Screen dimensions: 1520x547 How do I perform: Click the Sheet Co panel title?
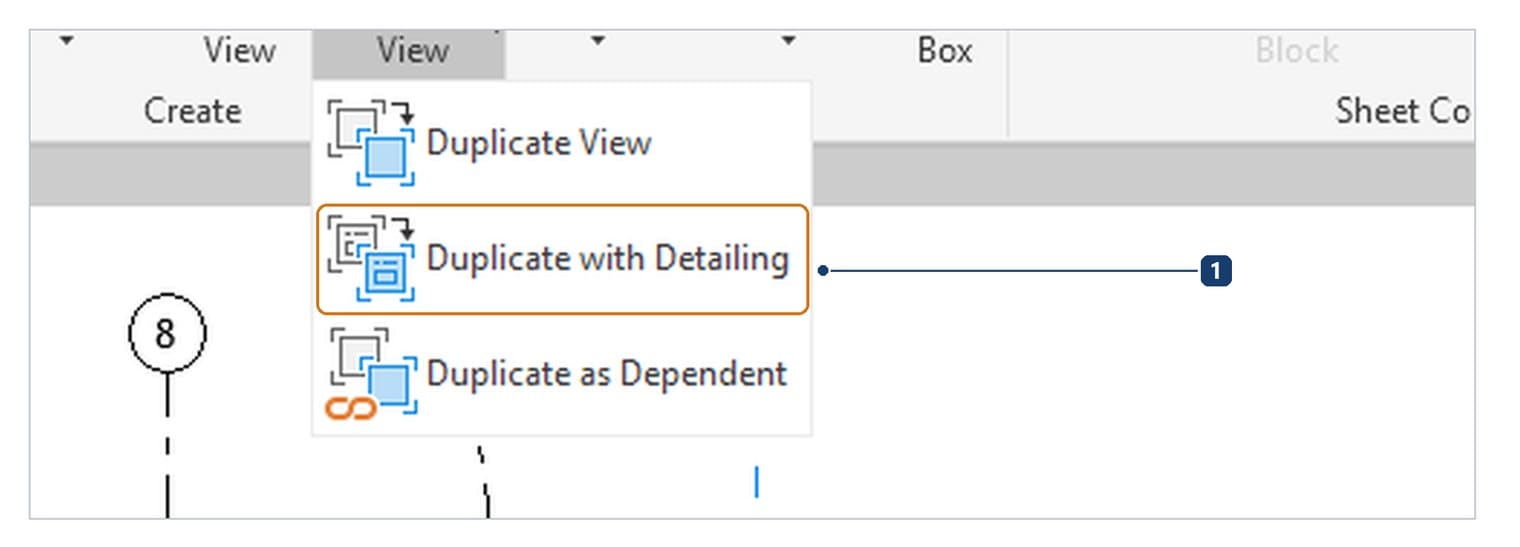[x=1402, y=110]
